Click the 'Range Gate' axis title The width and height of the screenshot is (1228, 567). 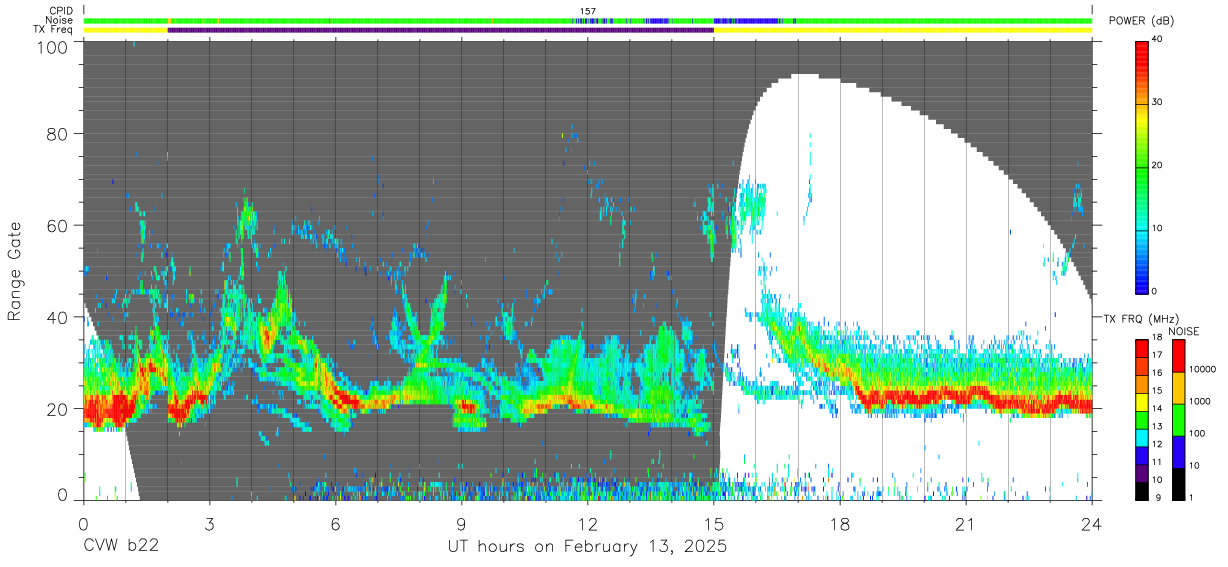point(15,271)
